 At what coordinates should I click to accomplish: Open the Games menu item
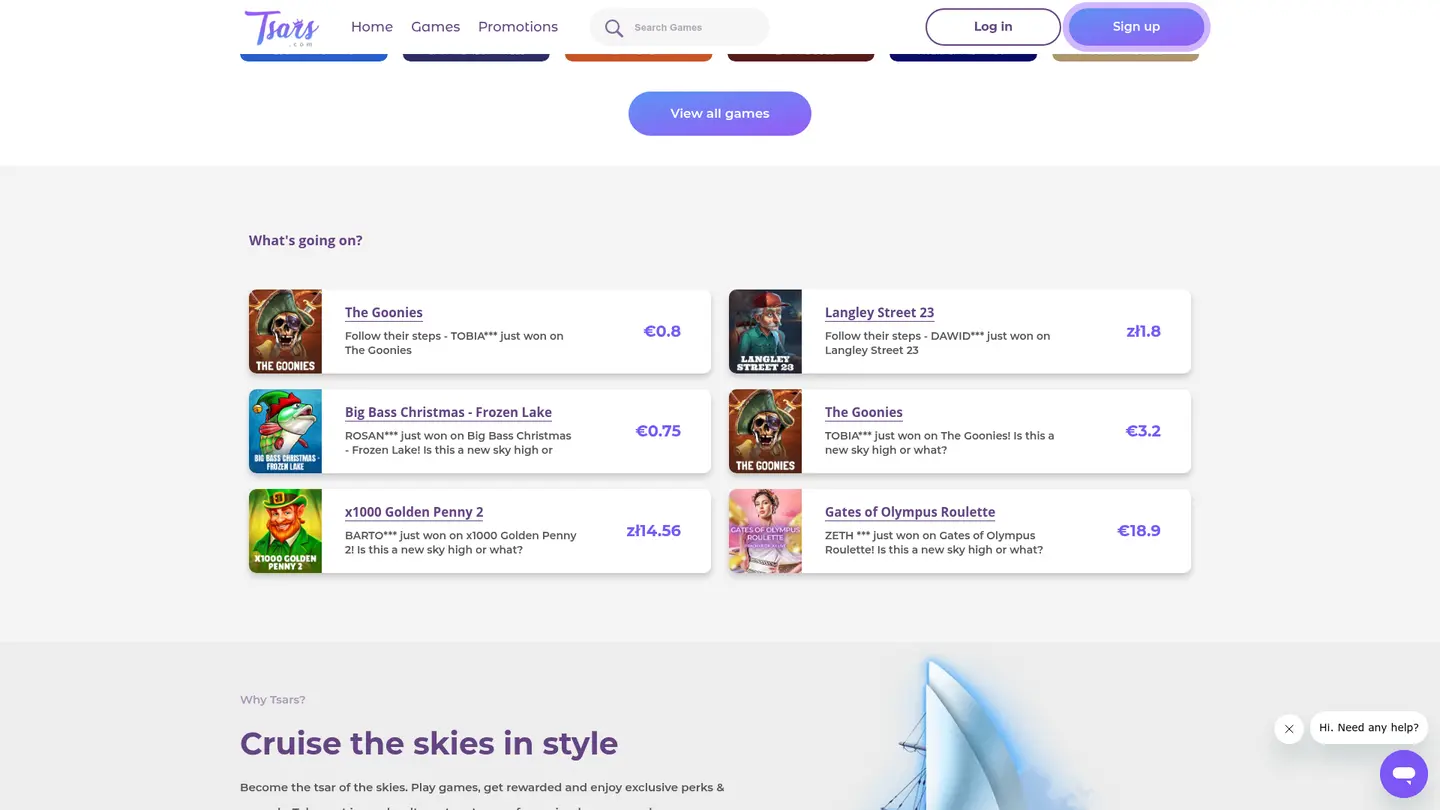tap(436, 27)
